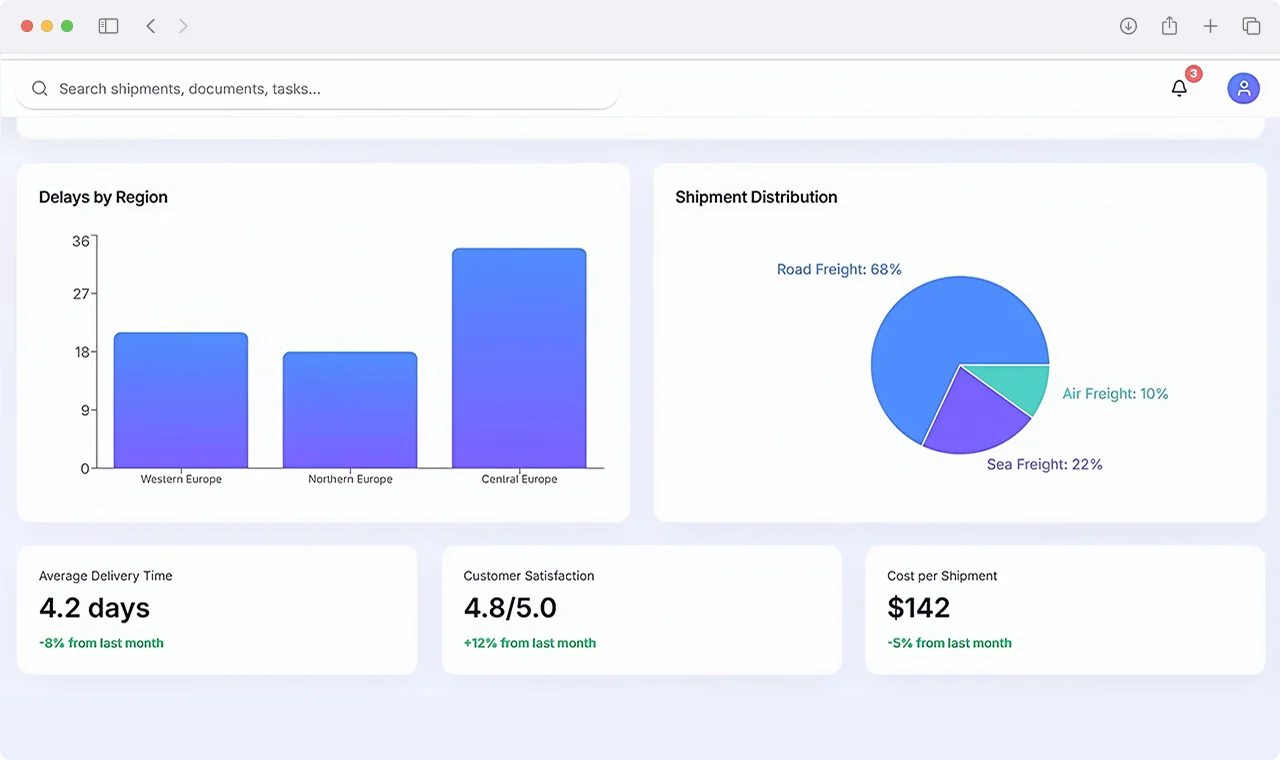The width and height of the screenshot is (1280, 760).
Task: Open the user profile avatar
Action: [1243, 88]
